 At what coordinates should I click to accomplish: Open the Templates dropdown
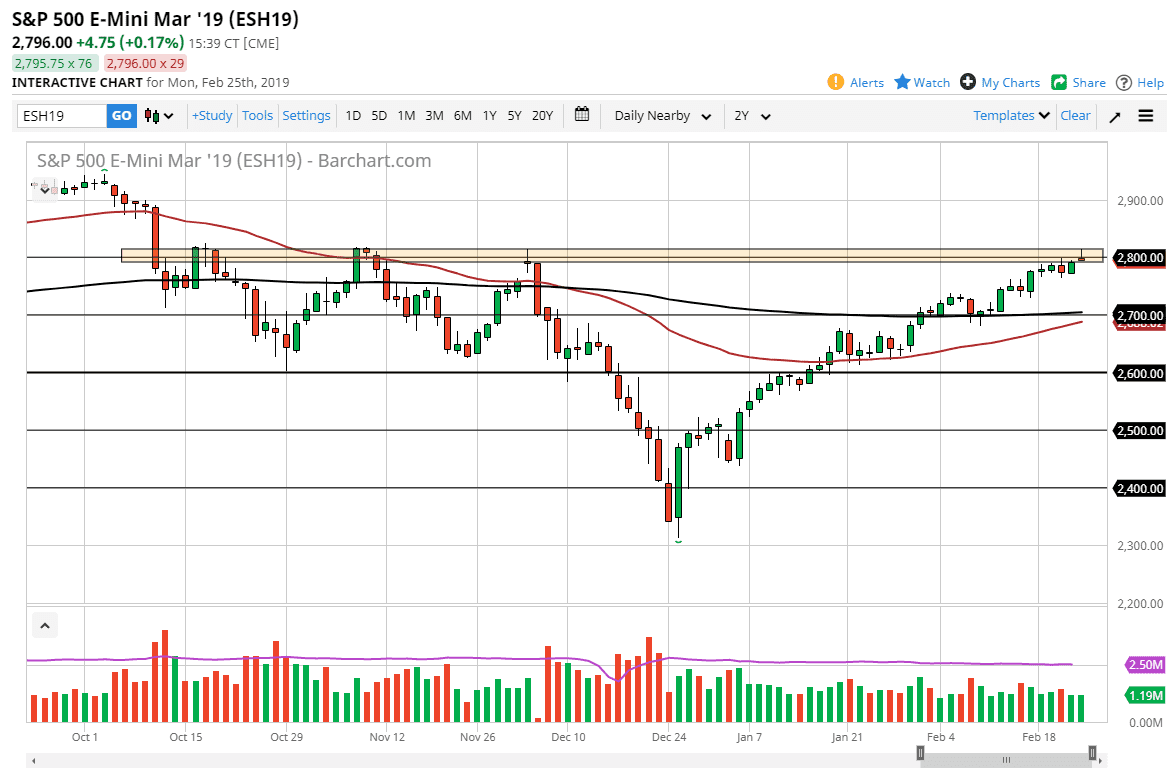(1010, 116)
